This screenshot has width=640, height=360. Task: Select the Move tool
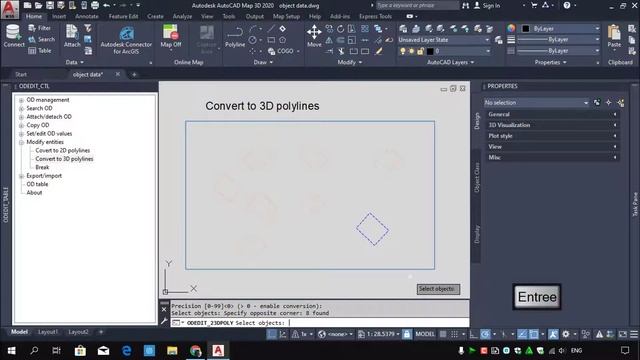(314, 36)
